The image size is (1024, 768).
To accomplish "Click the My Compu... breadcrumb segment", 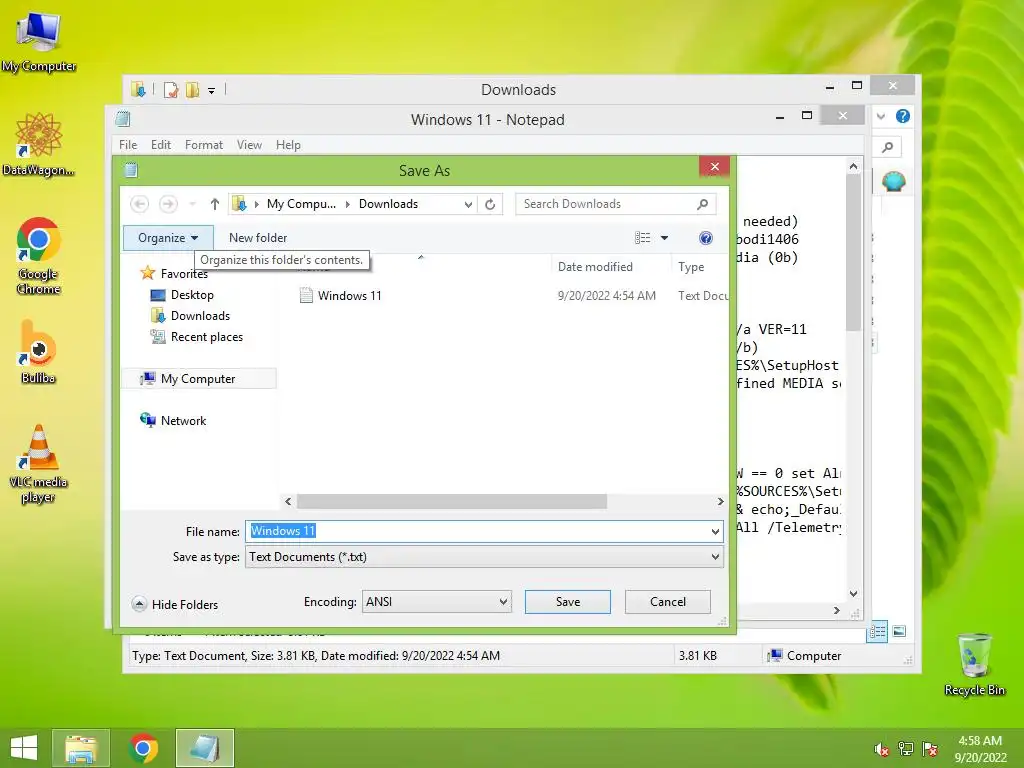I will 301,204.
